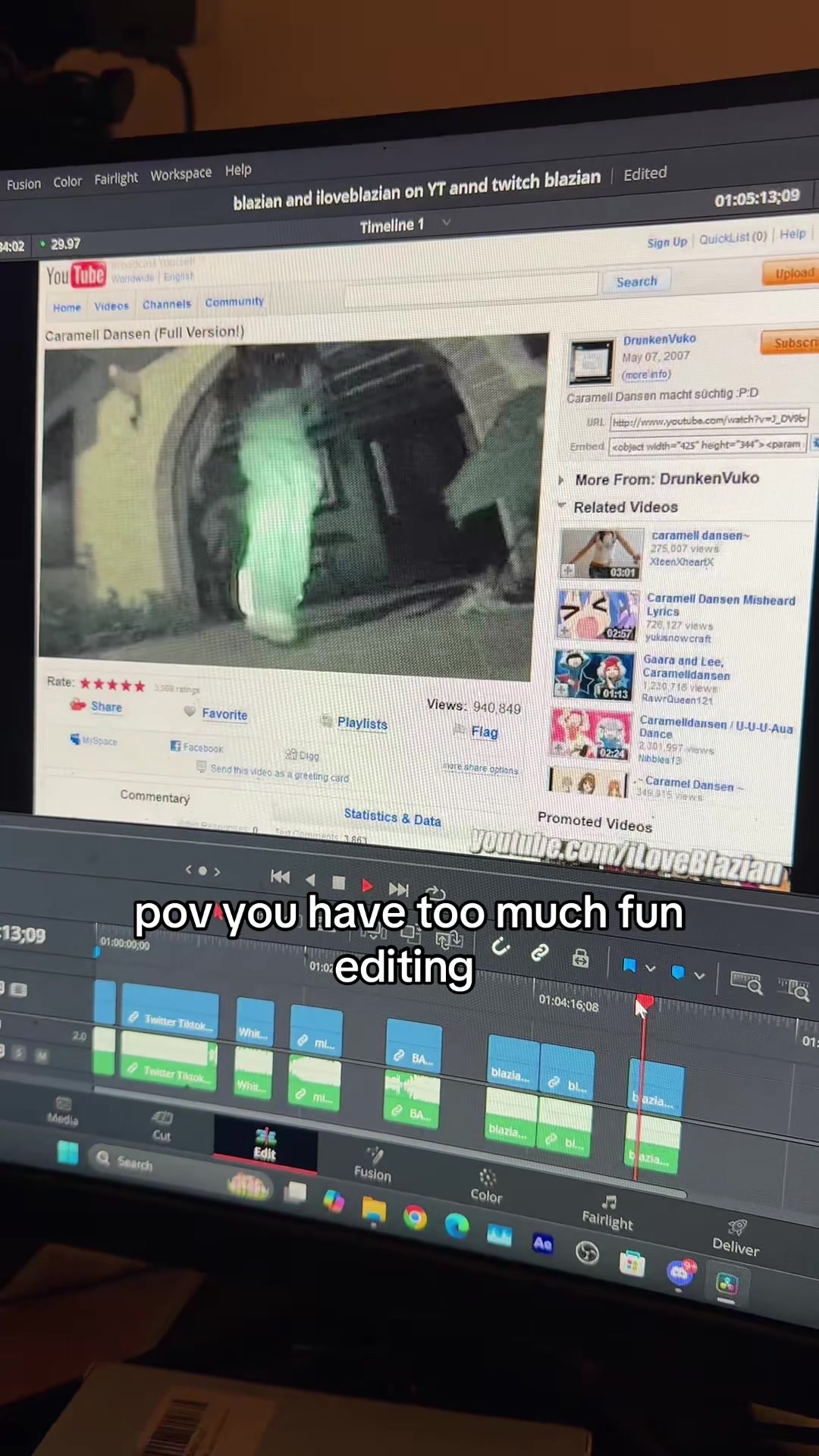819x1456 pixels.
Task: Open Copilot from the taskbar
Action: [x=333, y=1201]
